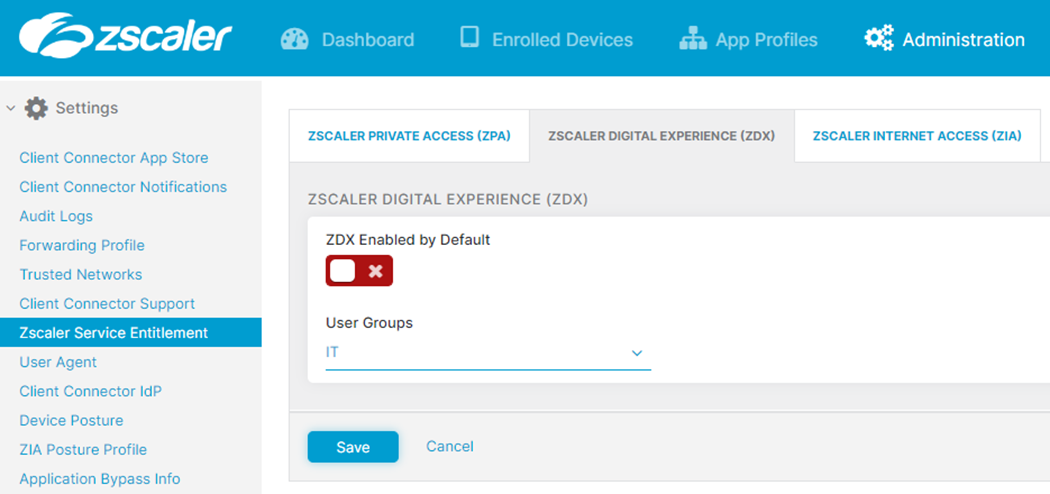
Task: Open the Dashboard gauge icon
Action: pos(294,39)
